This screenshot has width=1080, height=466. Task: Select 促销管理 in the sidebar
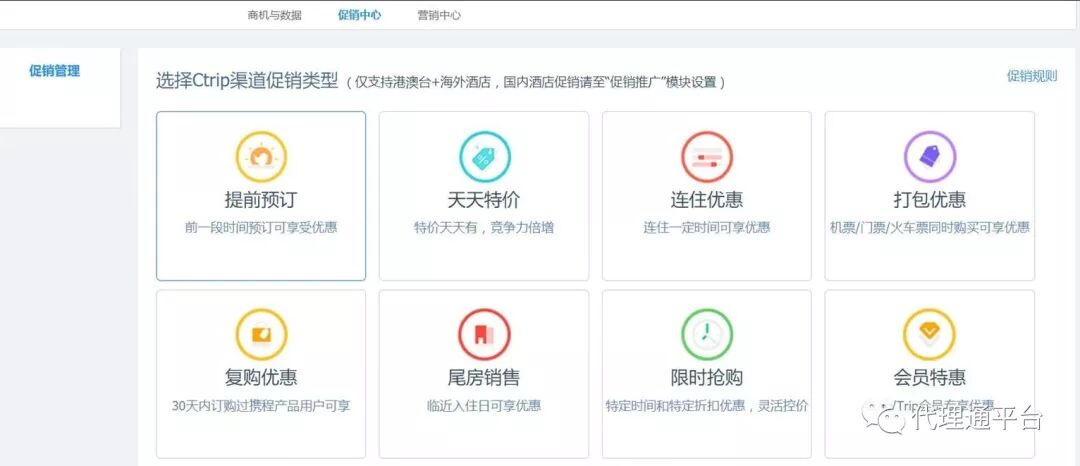coord(54,70)
